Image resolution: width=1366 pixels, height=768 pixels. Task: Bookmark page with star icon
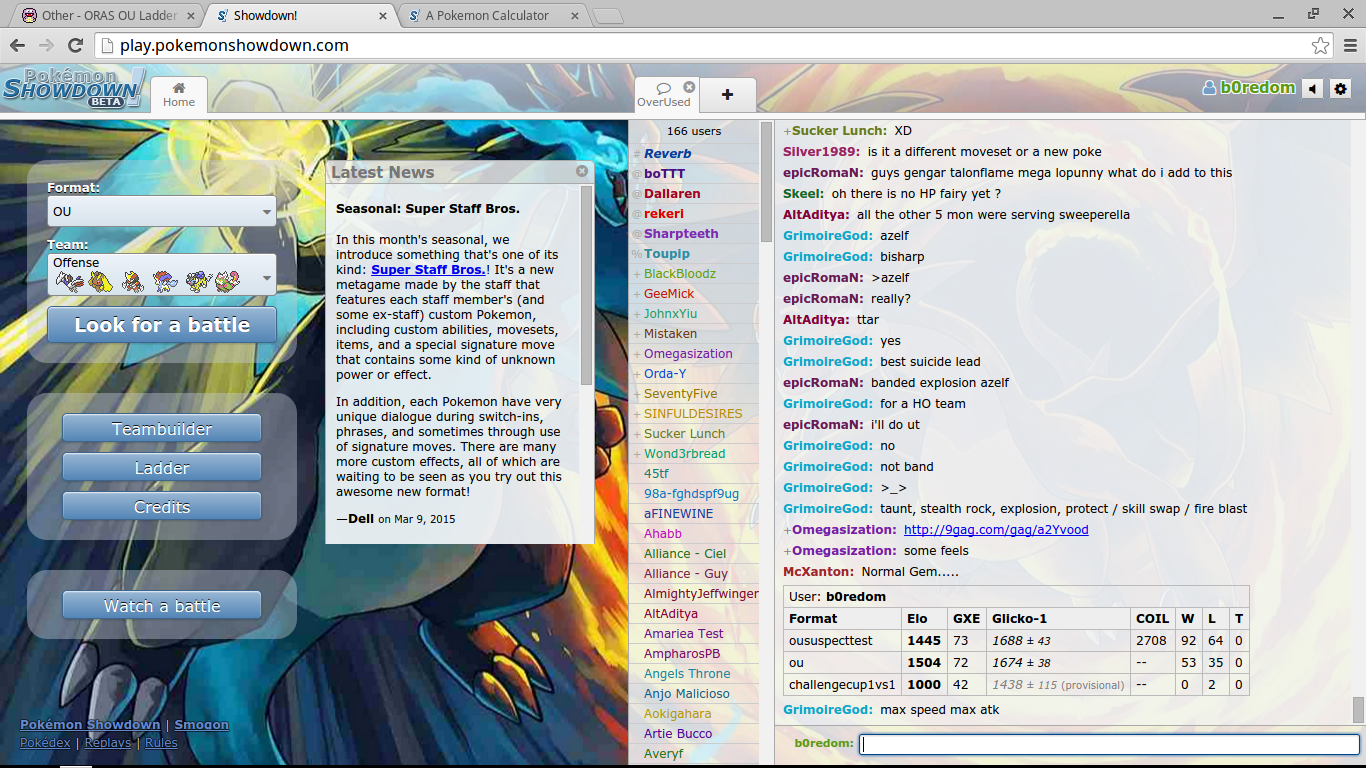pyautogui.click(x=1320, y=45)
